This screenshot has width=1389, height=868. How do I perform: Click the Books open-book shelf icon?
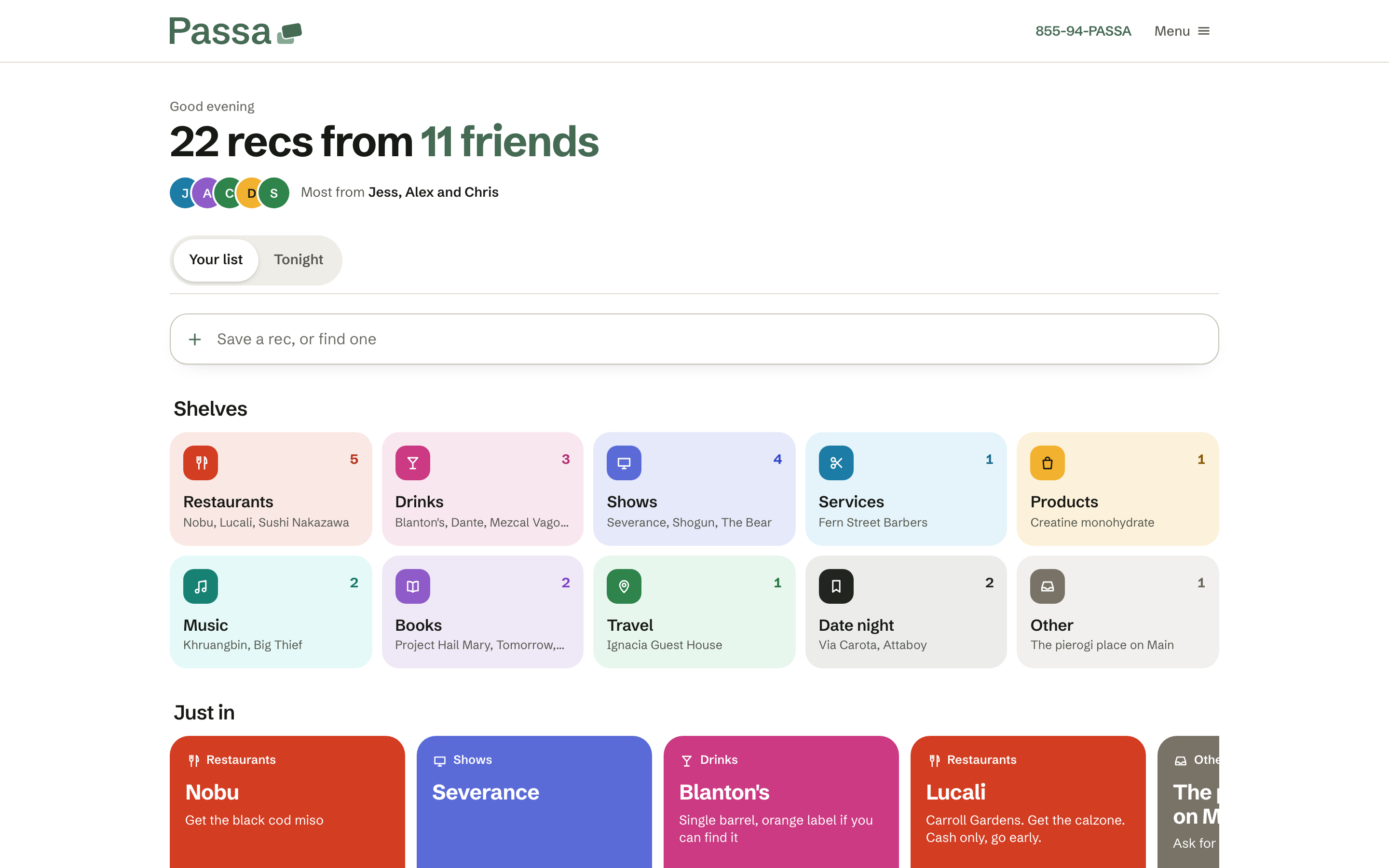coord(413,586)
